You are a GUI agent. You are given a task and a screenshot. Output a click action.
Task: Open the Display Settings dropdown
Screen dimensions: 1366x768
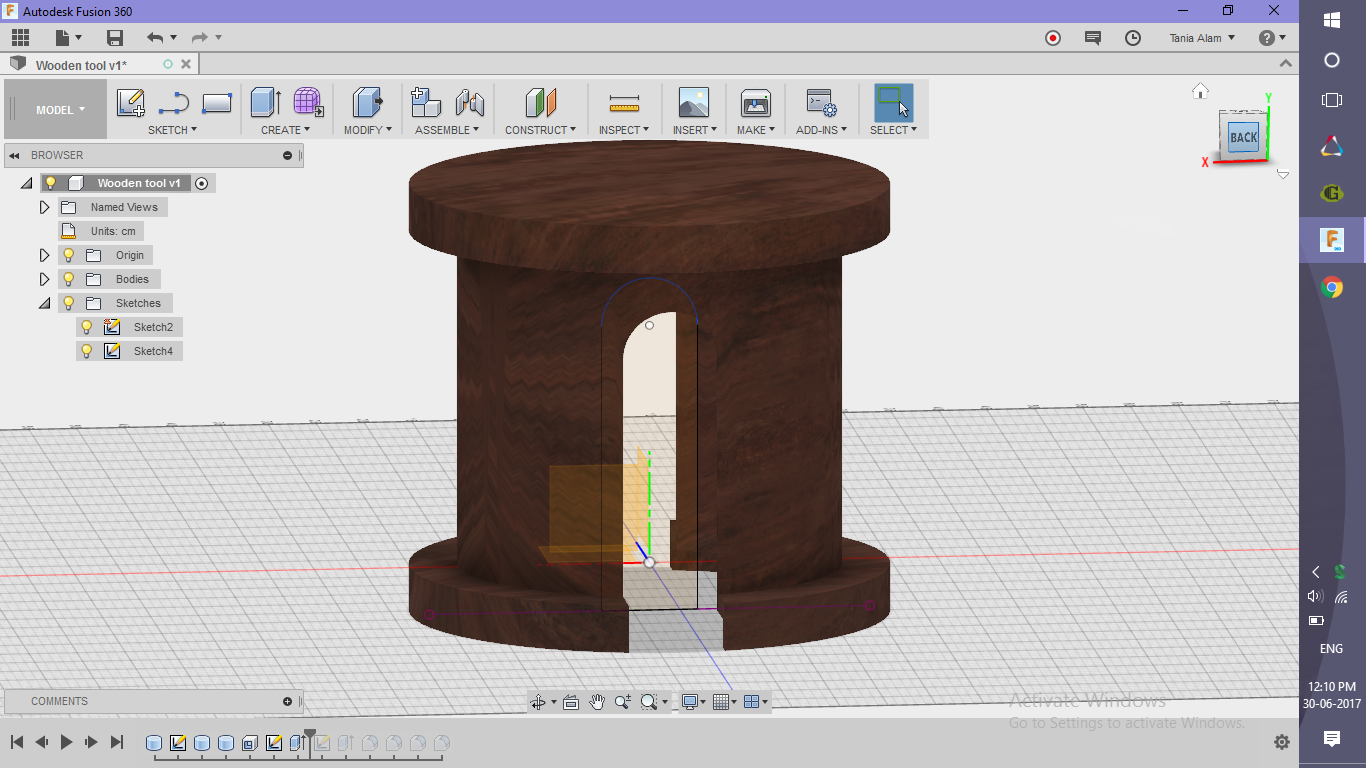(x=693, y=702)
